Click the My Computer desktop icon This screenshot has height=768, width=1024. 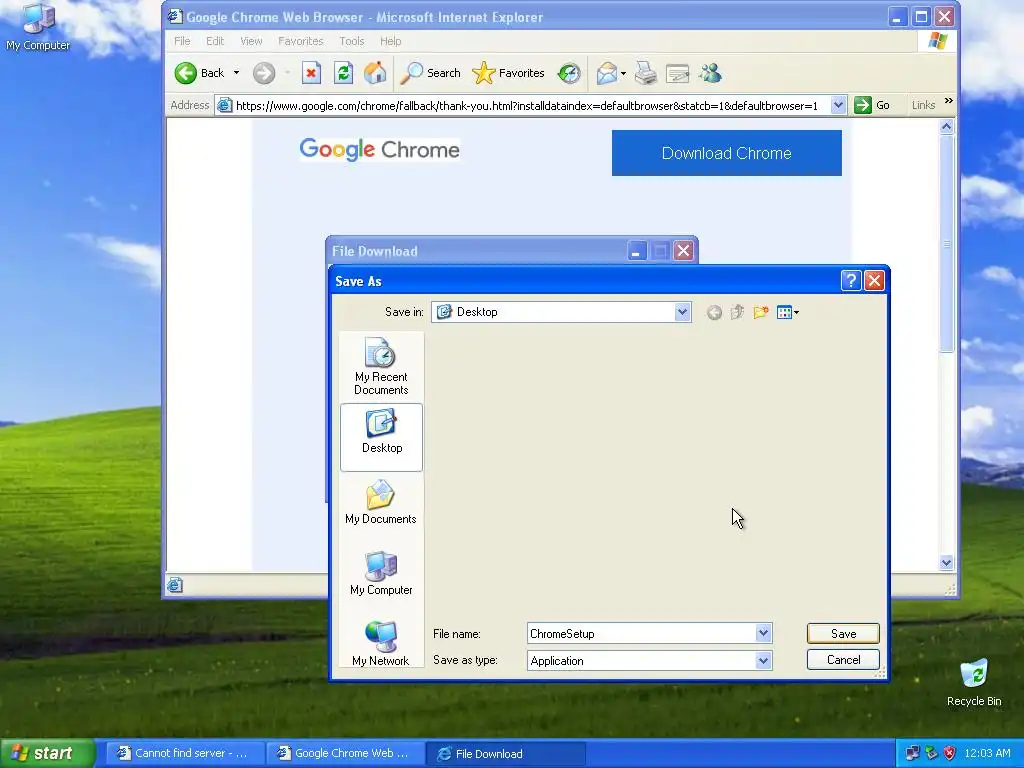pos(38,27)
